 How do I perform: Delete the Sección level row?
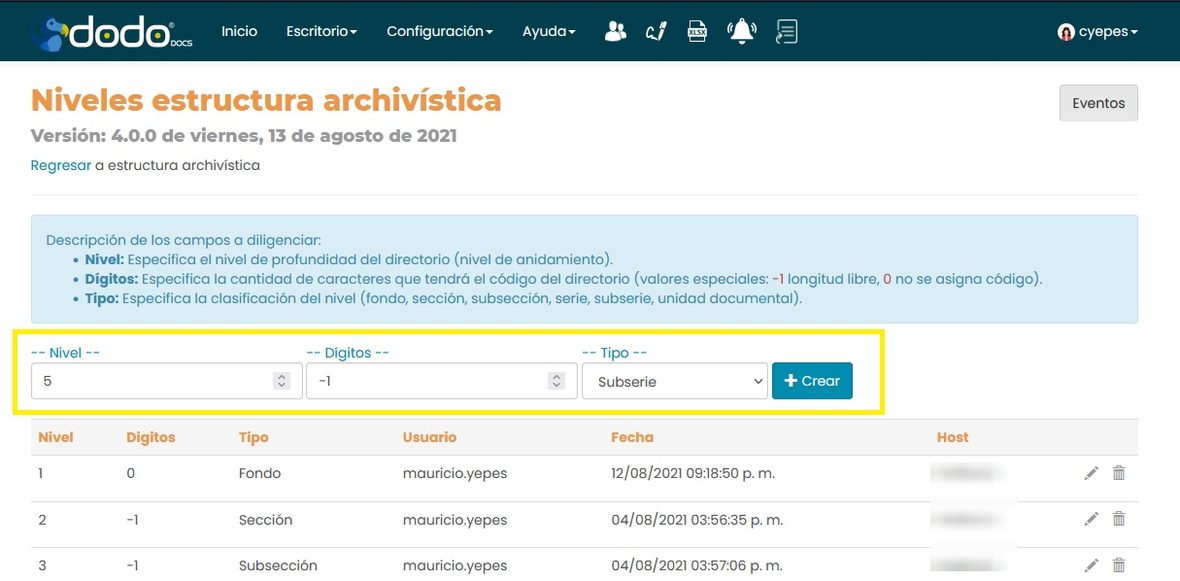1119,519
